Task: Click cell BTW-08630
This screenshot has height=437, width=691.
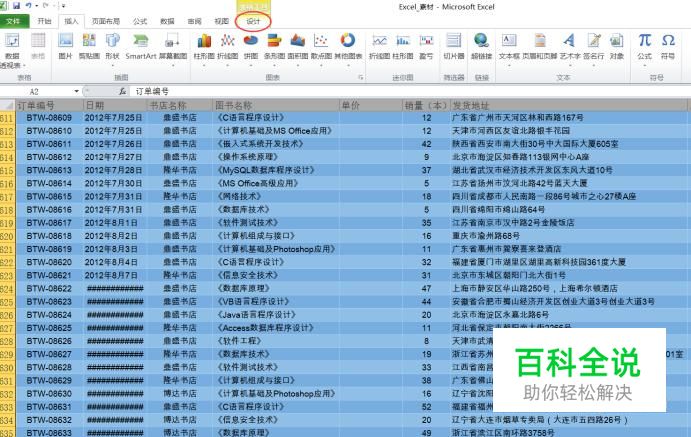Action: point(49,393)
